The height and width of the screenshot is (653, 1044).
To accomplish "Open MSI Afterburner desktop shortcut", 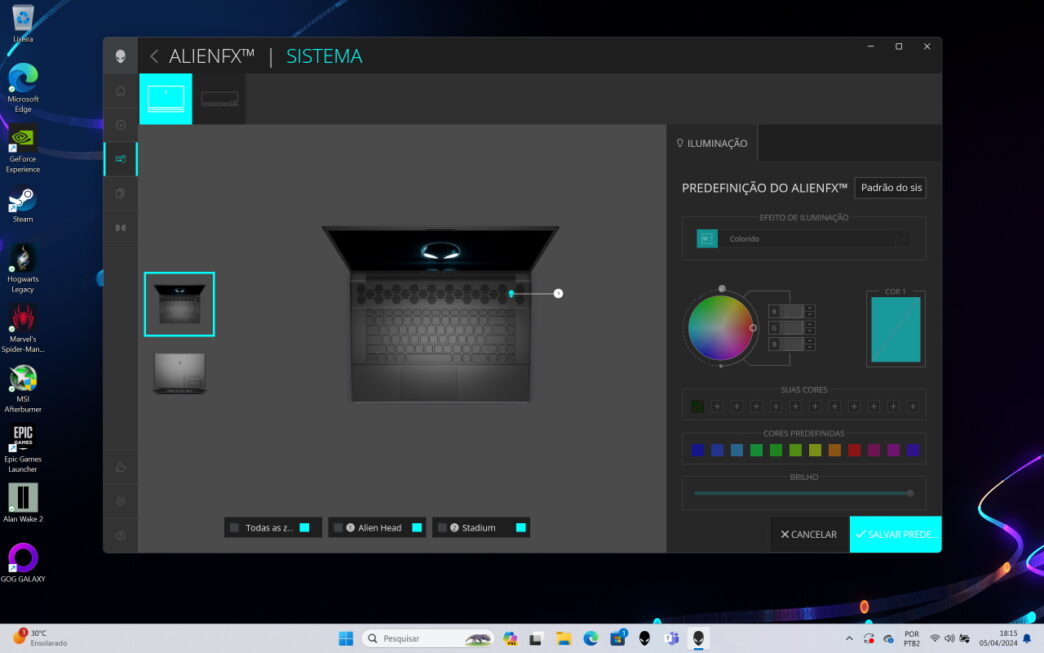I will [x=23, y=390].
